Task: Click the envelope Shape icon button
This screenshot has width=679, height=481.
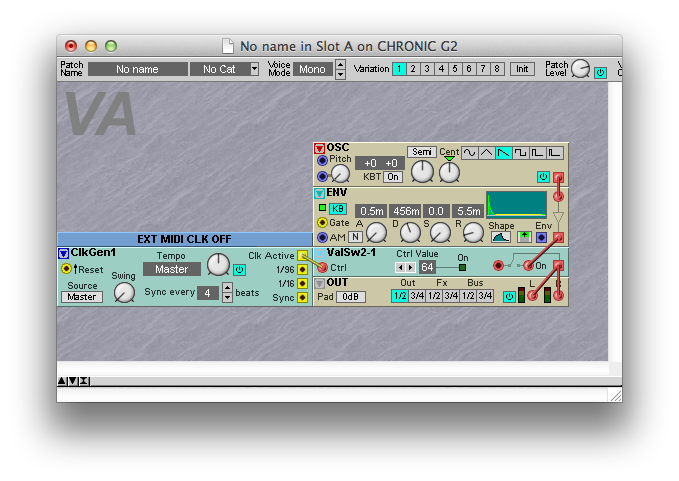Action: [x=500, y=237]
